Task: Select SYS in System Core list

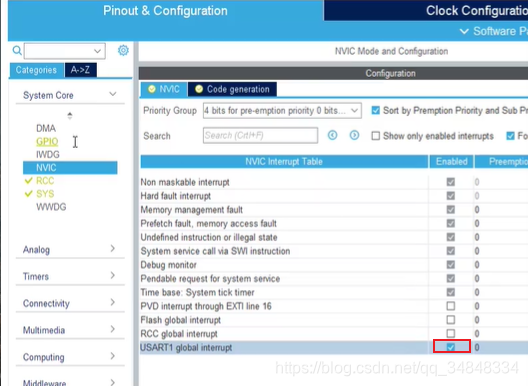Action: click(45, 194)
